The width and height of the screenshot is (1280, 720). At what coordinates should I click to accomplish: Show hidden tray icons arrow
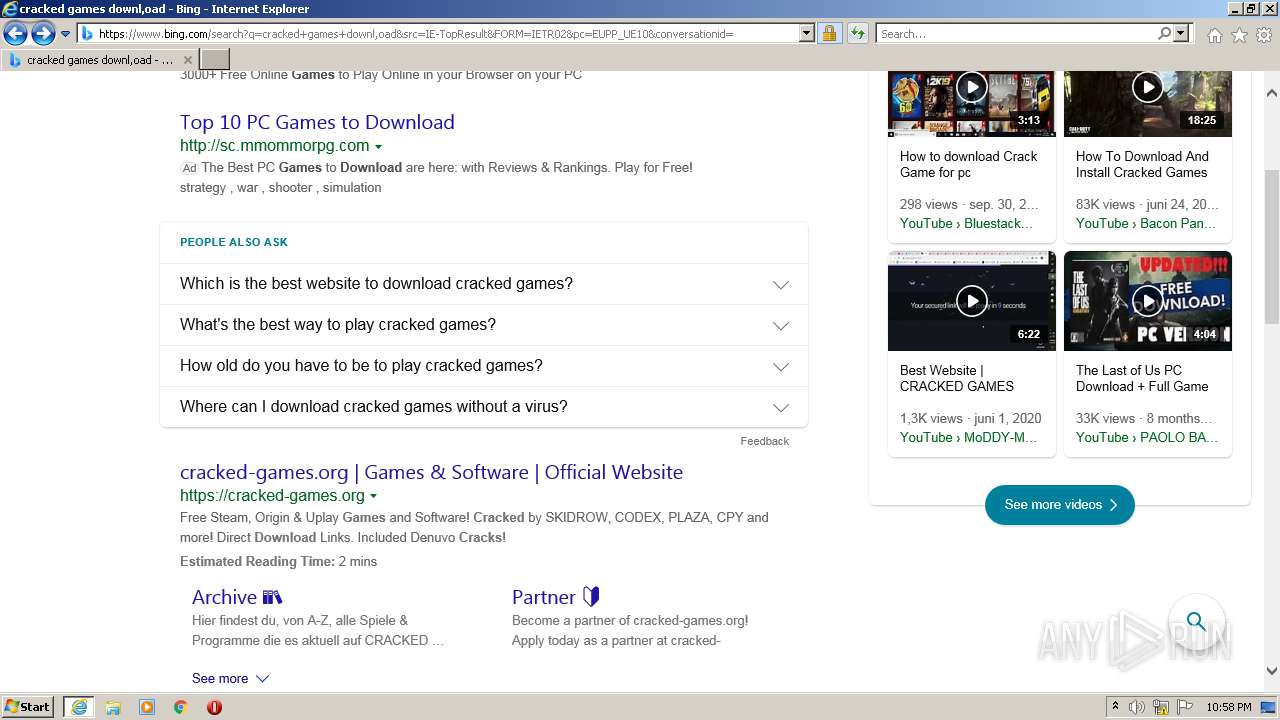click(x=1115, y=707)
